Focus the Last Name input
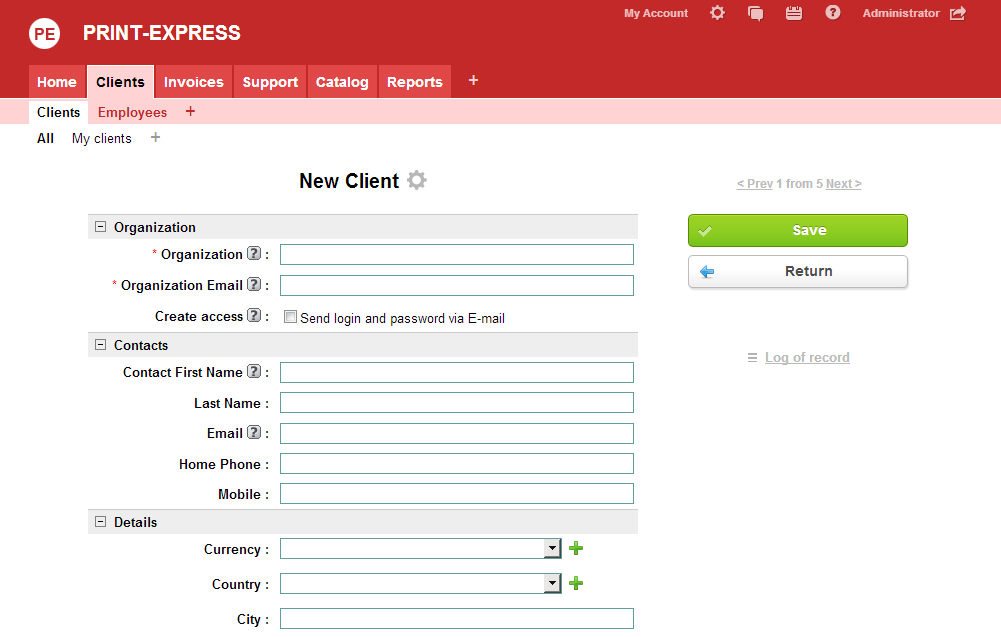This screenshot has width=1001, height=637. [x=456, y=403]
